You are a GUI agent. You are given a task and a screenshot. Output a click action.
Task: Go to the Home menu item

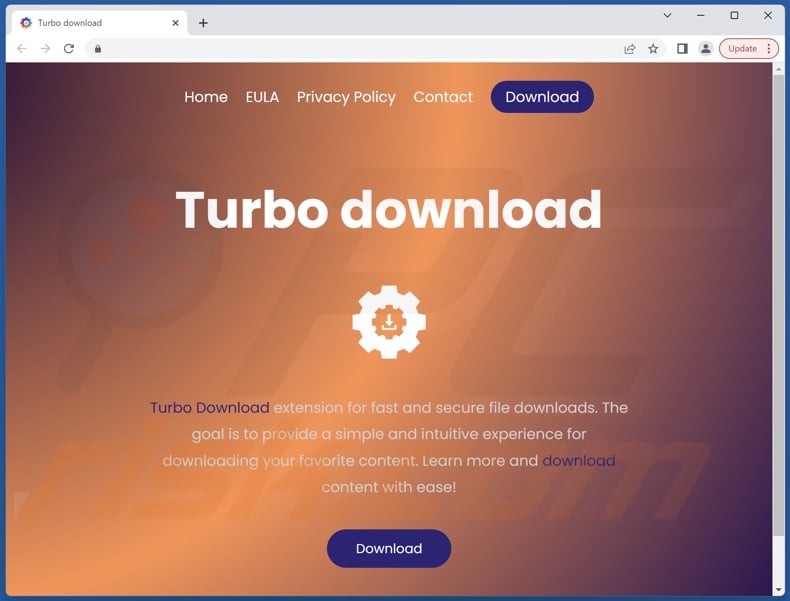click(x=206, y=97)
